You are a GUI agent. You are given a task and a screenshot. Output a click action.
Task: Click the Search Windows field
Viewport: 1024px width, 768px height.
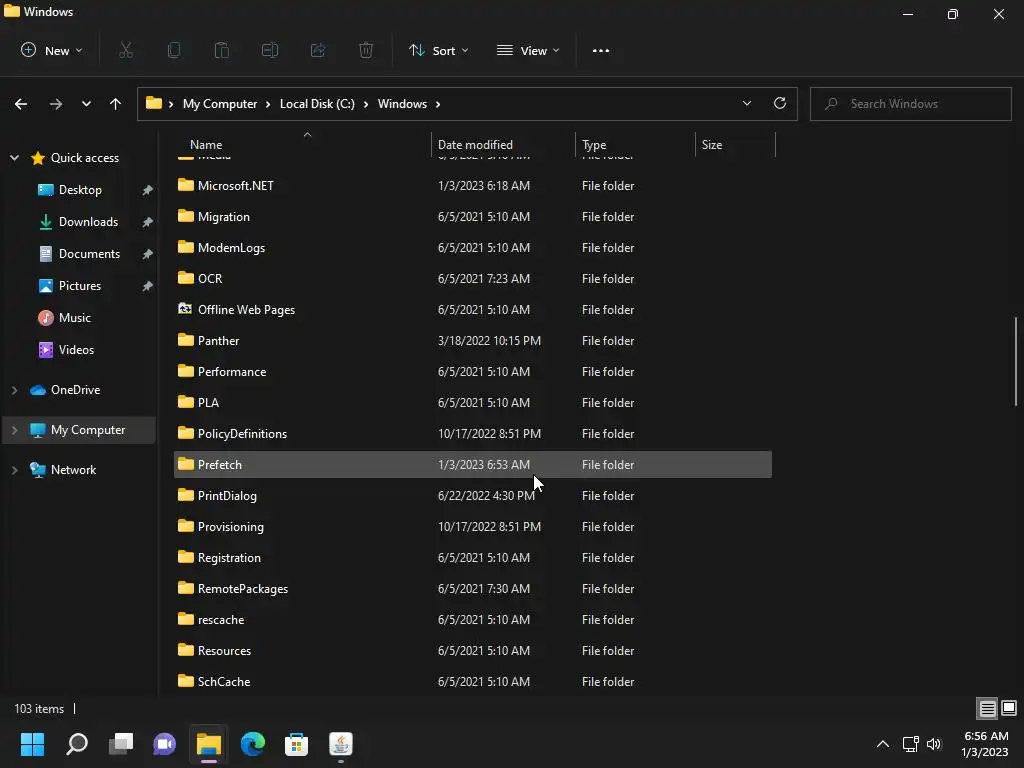910,104
